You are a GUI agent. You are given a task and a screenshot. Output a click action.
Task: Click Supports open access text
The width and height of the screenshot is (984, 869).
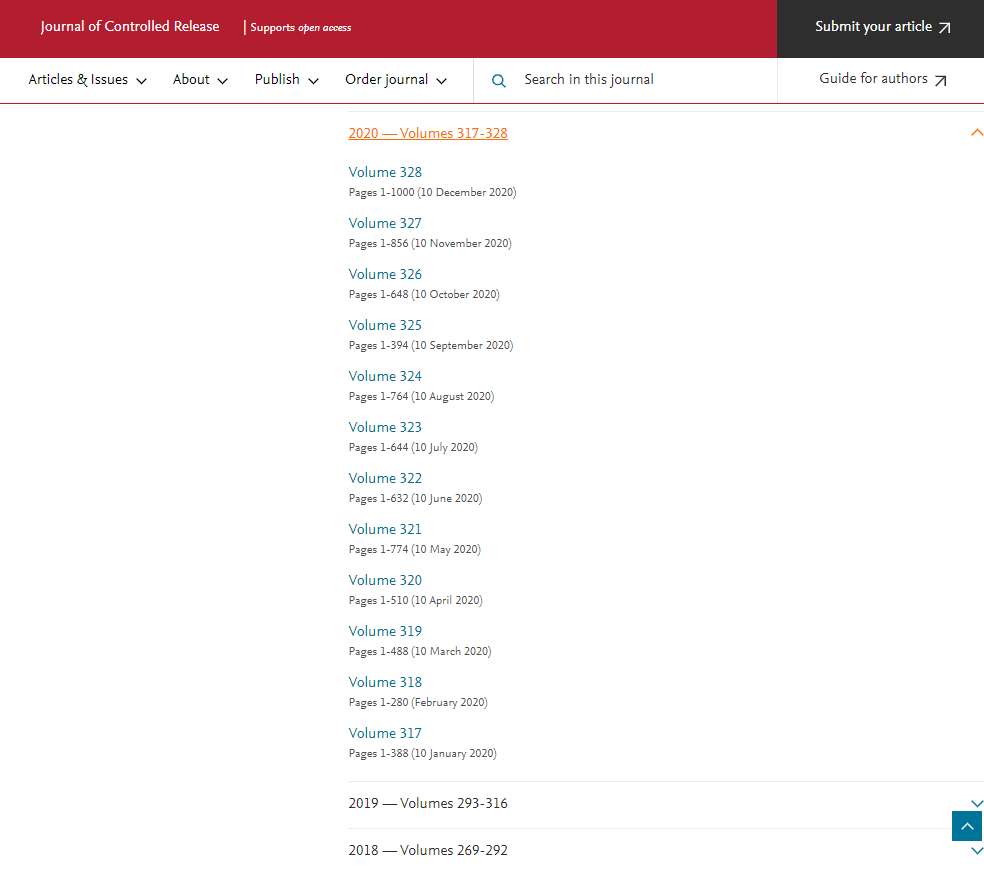(x=301, y=28)
